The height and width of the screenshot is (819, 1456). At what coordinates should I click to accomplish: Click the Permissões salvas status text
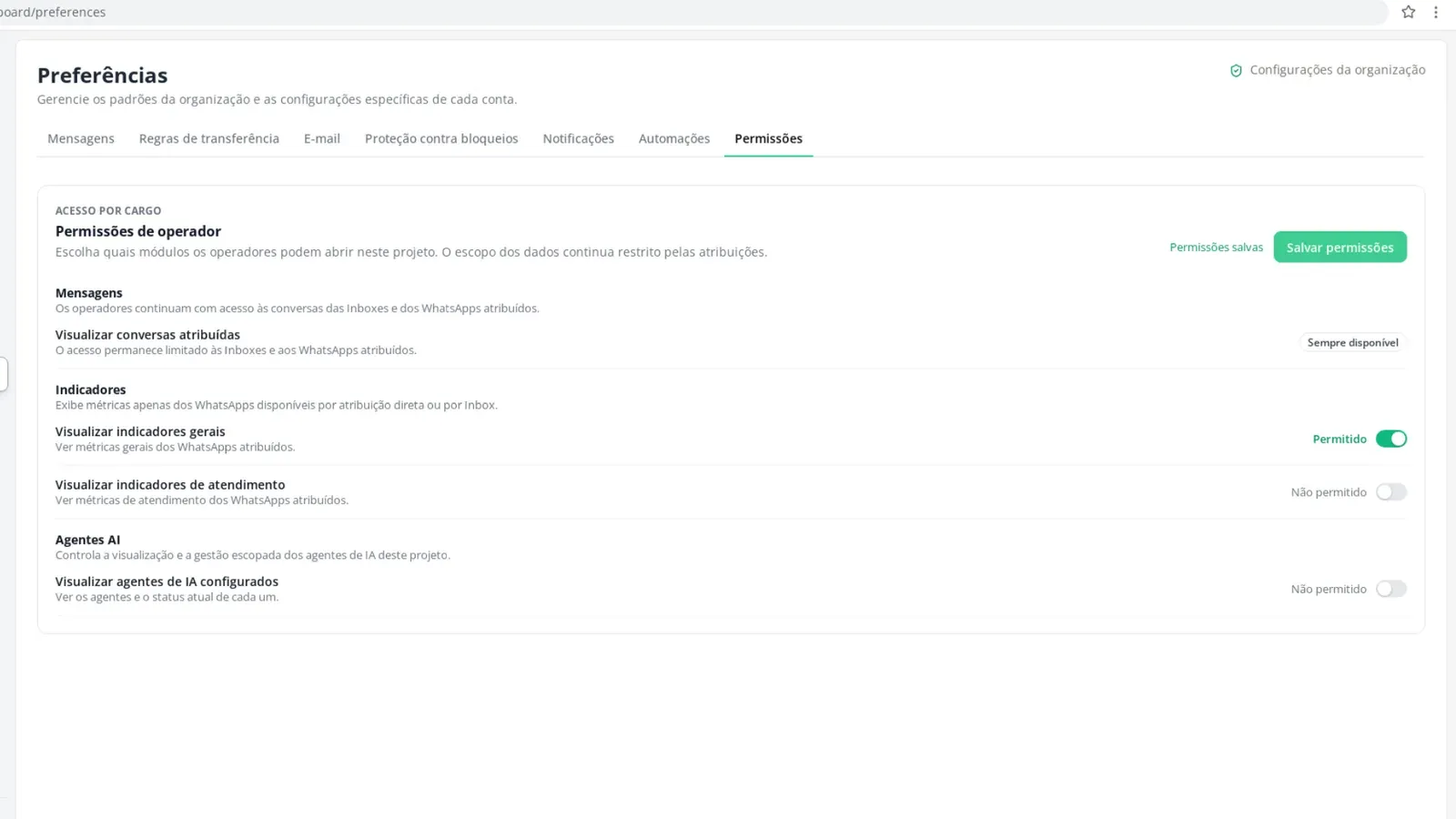[x=1216, y=248]
